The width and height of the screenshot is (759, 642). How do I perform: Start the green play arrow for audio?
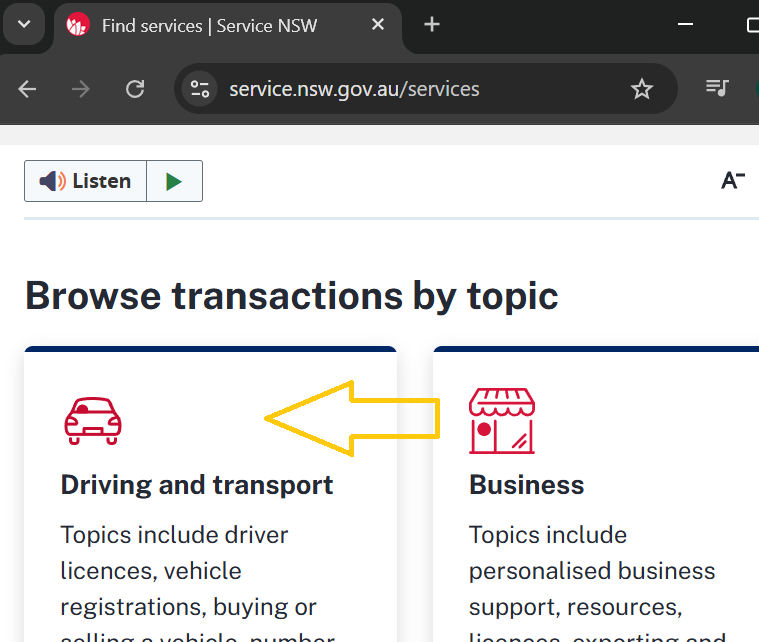click(x=174, y=181)
